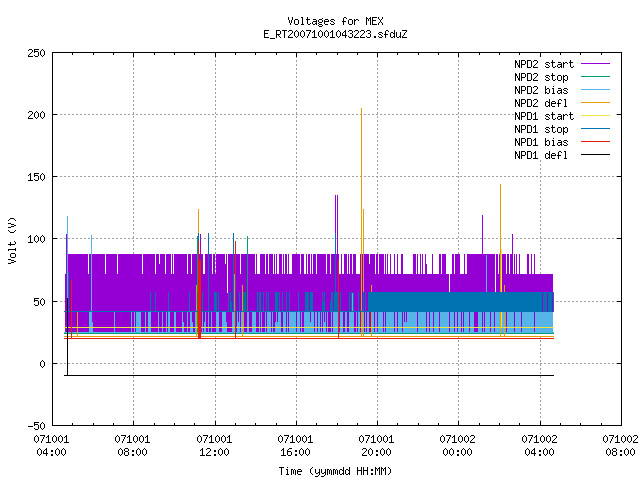Select the file name E_RT20071001043223.sfduZ
The height and width of the screenshot is (480, 640).
pyautogui.click(x=335, y=34)
